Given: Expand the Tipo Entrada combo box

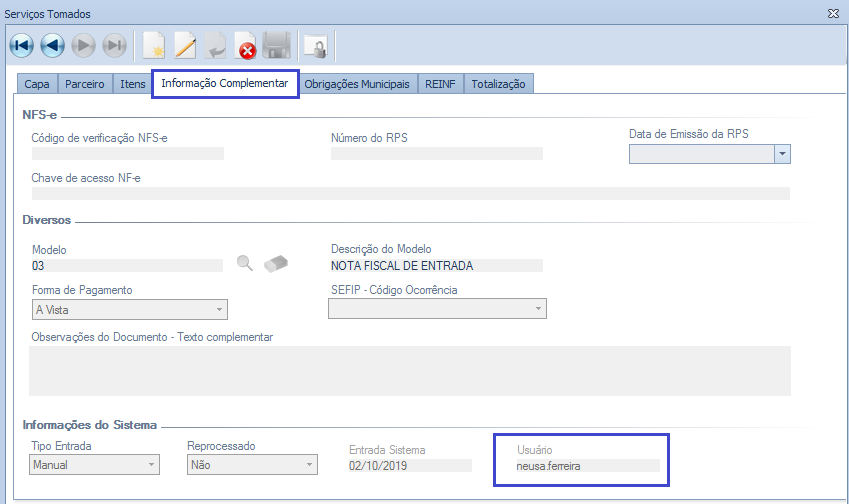Looking at the screenshot, I should (x=152, y=465).
